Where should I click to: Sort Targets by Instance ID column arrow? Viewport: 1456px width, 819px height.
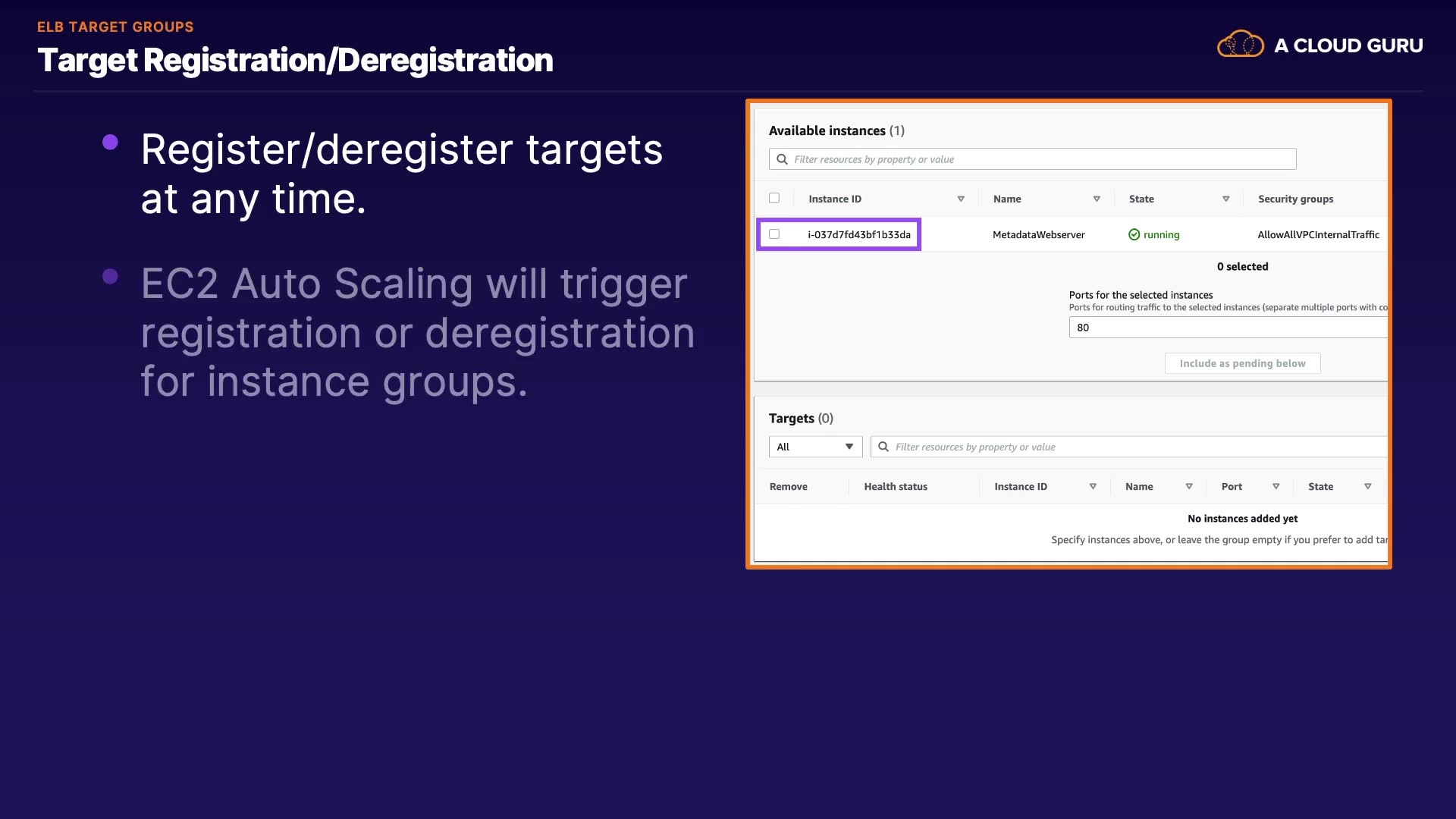click(1093, 486)
